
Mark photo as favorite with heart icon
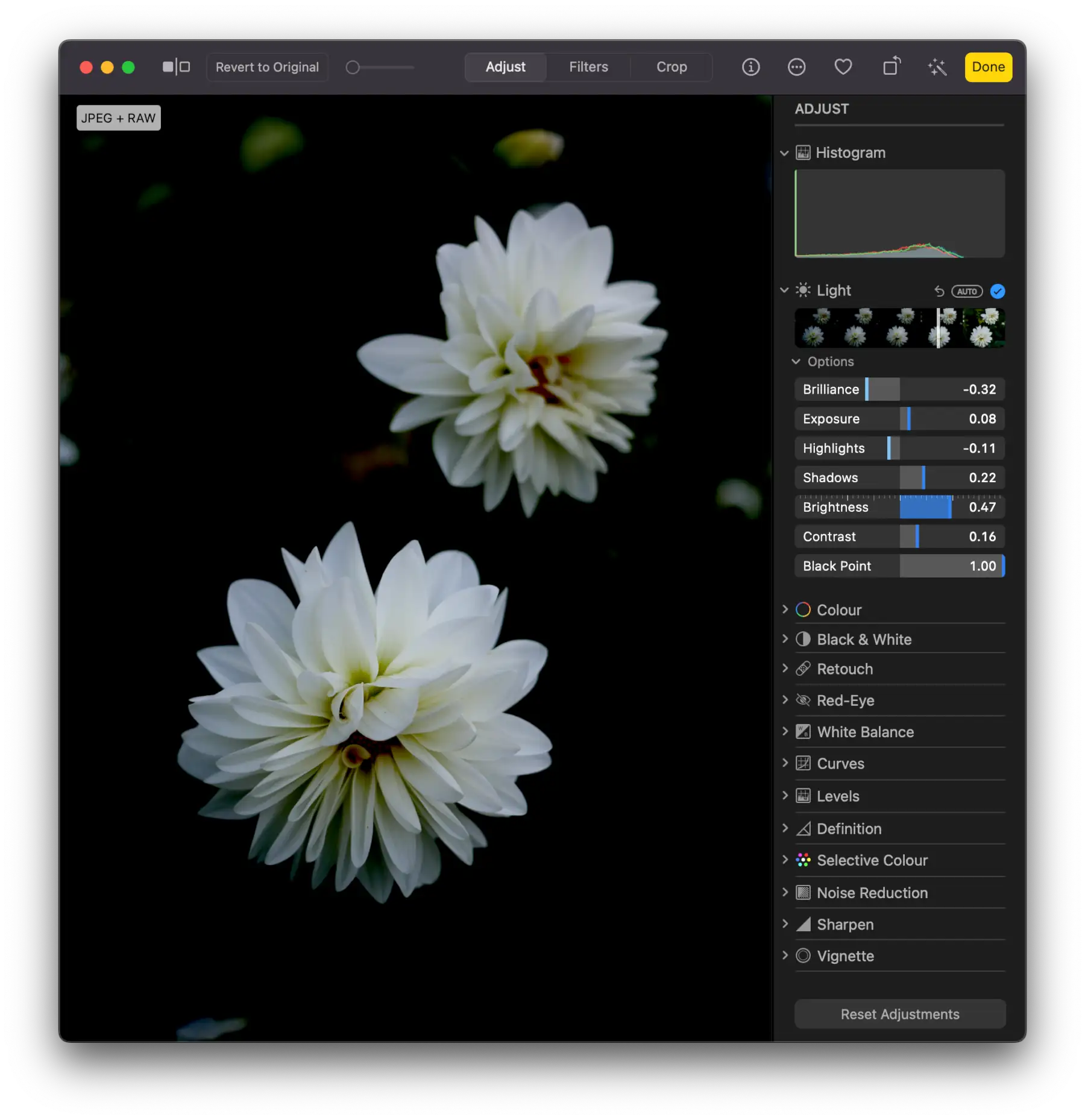[843, 67]
